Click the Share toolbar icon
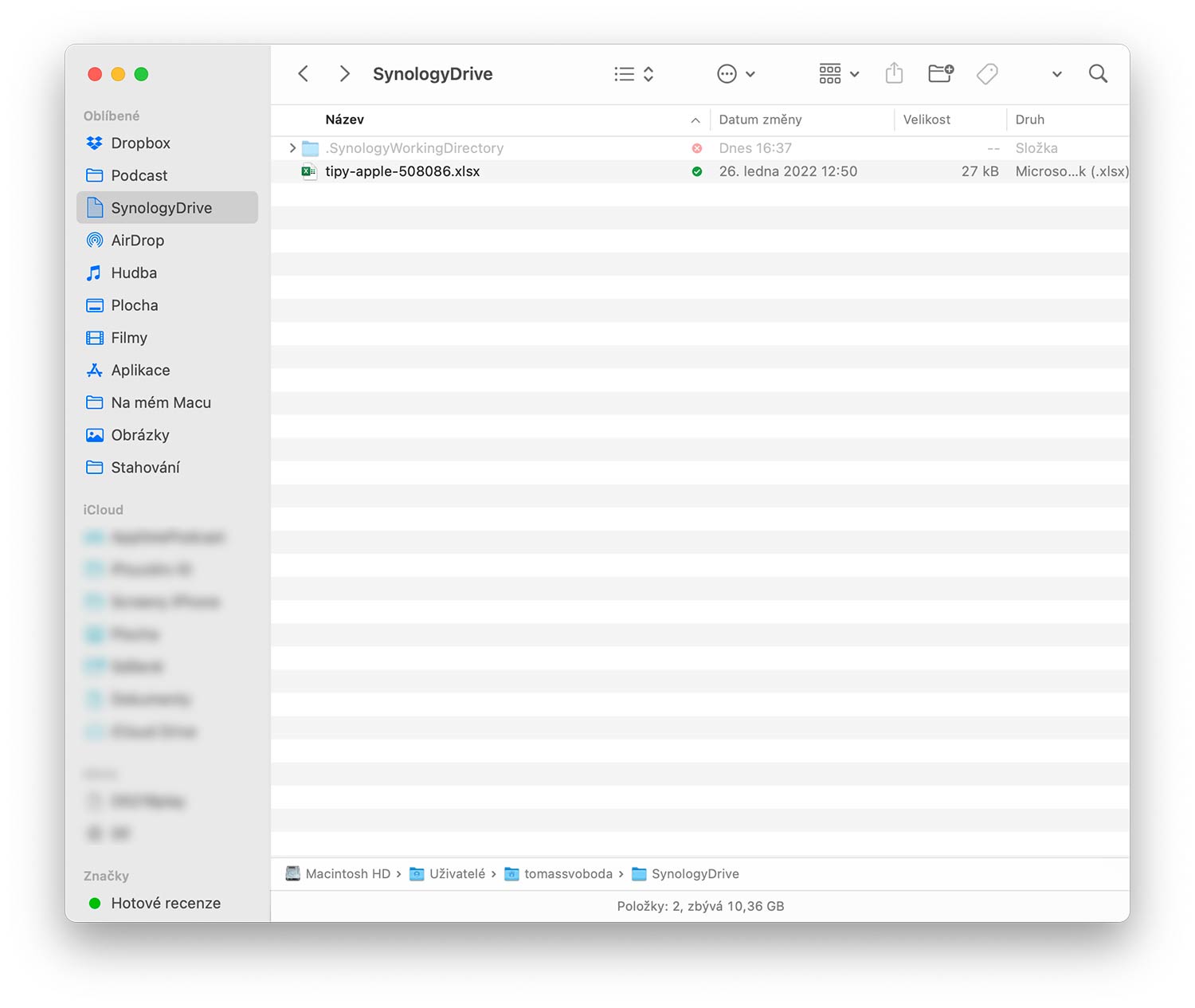Screen dimensions: 1195x1008 pyautogui.click(x=895, y=73)
